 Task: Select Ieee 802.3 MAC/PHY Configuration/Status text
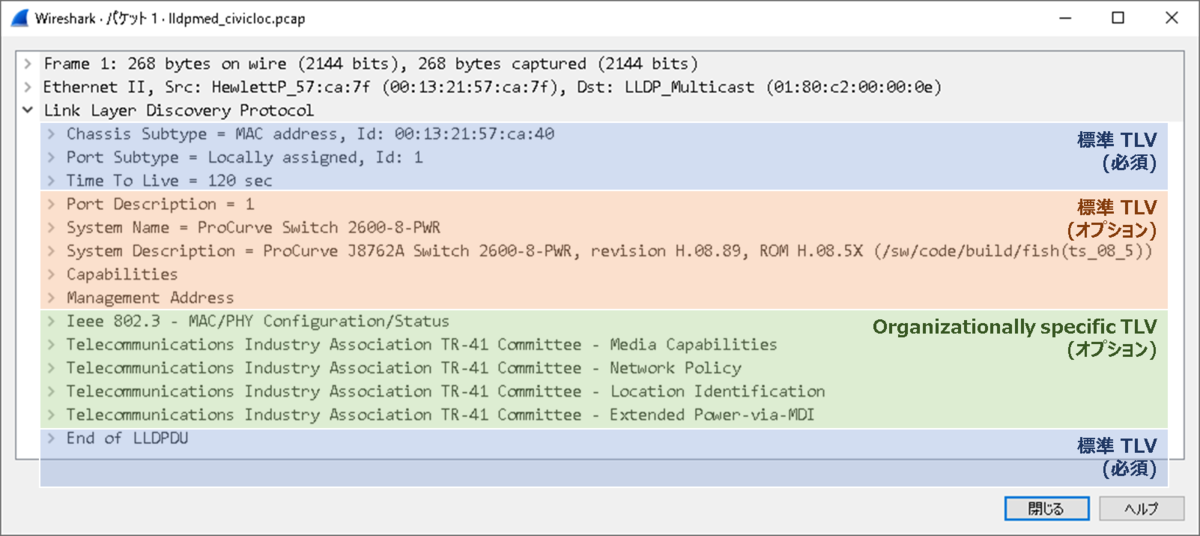point(258,321)
